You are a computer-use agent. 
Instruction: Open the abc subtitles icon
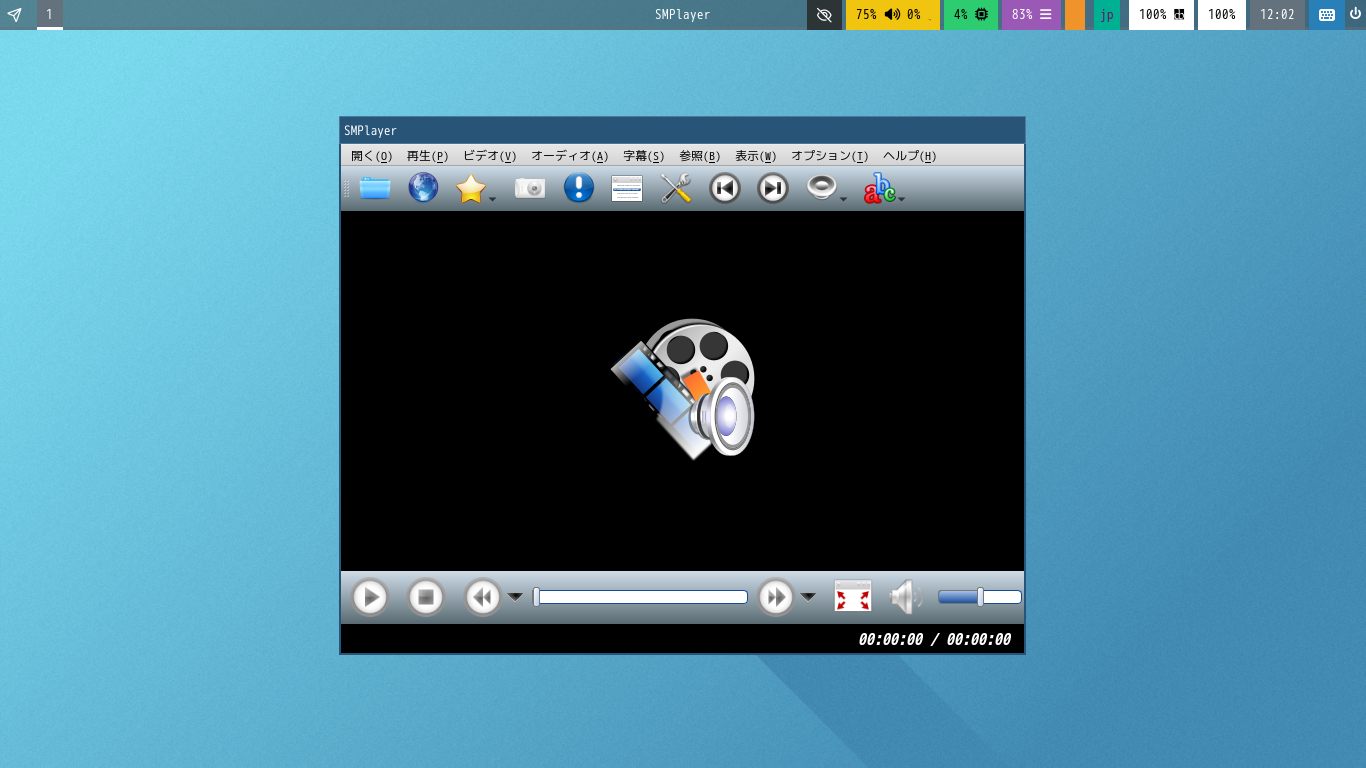coord(878,190)
